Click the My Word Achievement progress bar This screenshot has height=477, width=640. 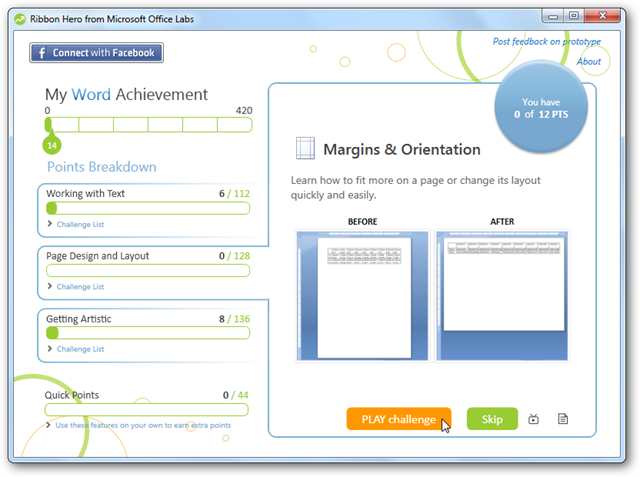[x=148, y=125]
